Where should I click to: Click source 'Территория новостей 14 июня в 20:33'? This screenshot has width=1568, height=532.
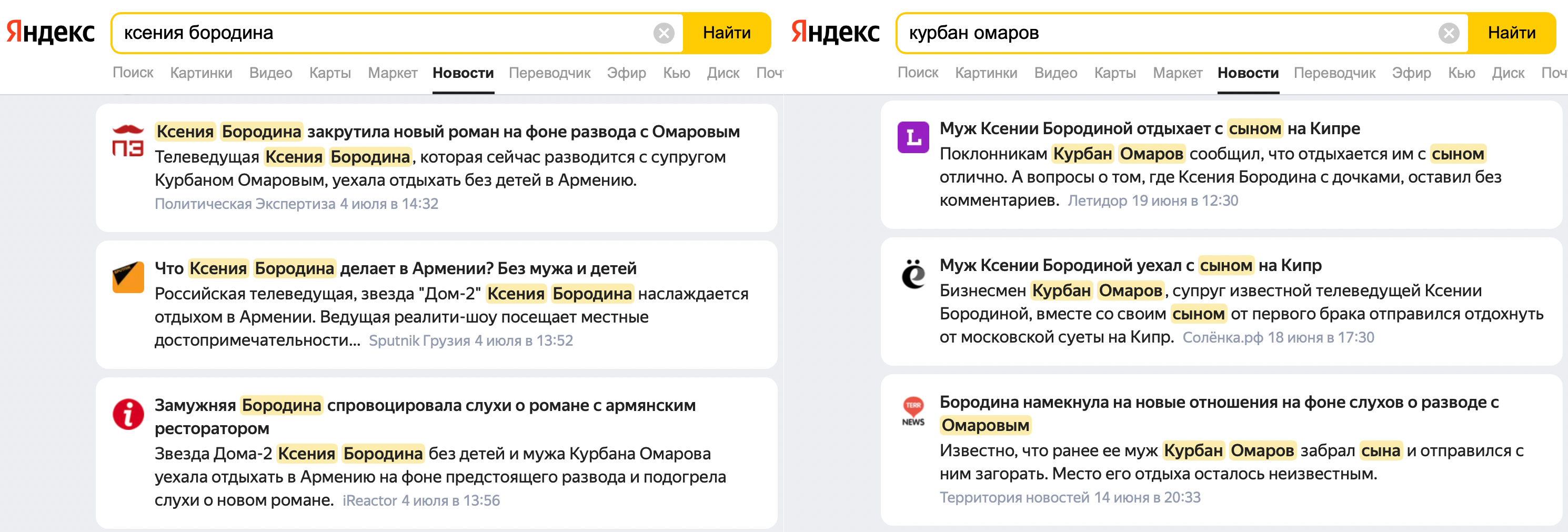[x=1070, y=498]
